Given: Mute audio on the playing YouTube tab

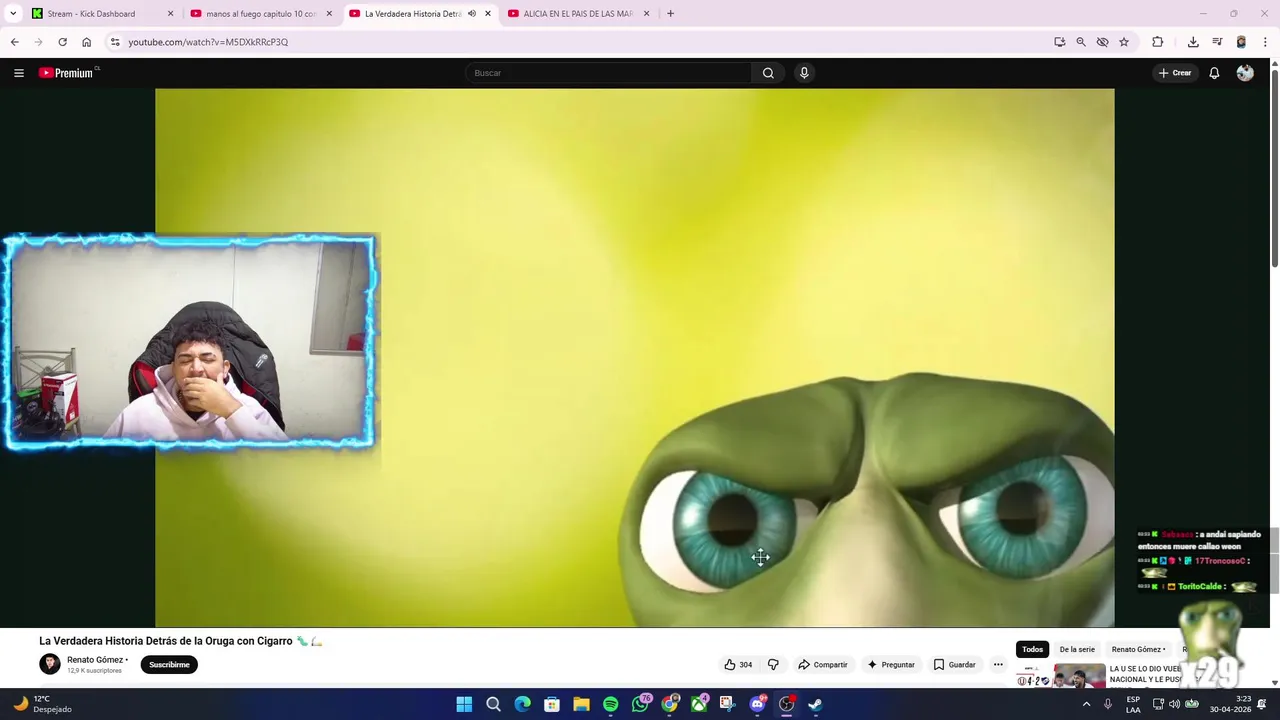Looking at the screenshot, I should pyautogui.click(x=472, y=14).
